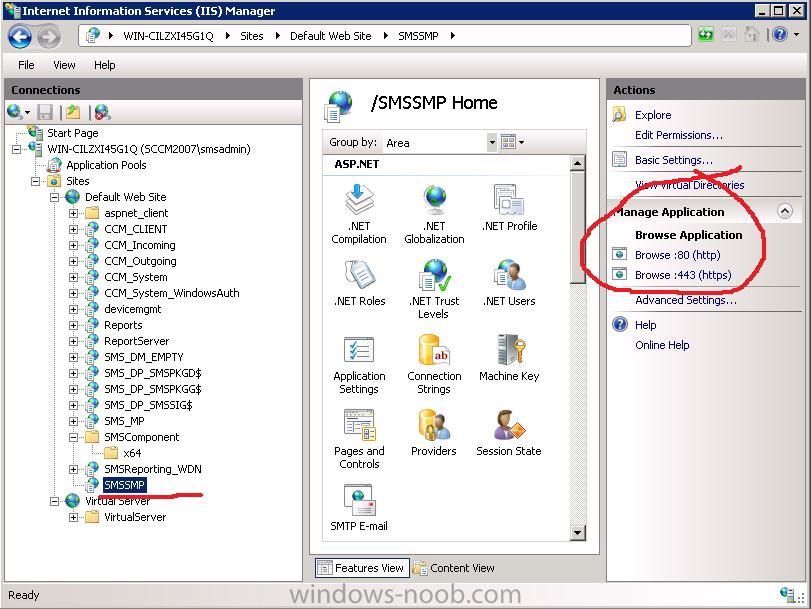Viewport: 811px width, 609px height.
Task: Expand the CCM_CLIENT node
Action: coord(73,229)
